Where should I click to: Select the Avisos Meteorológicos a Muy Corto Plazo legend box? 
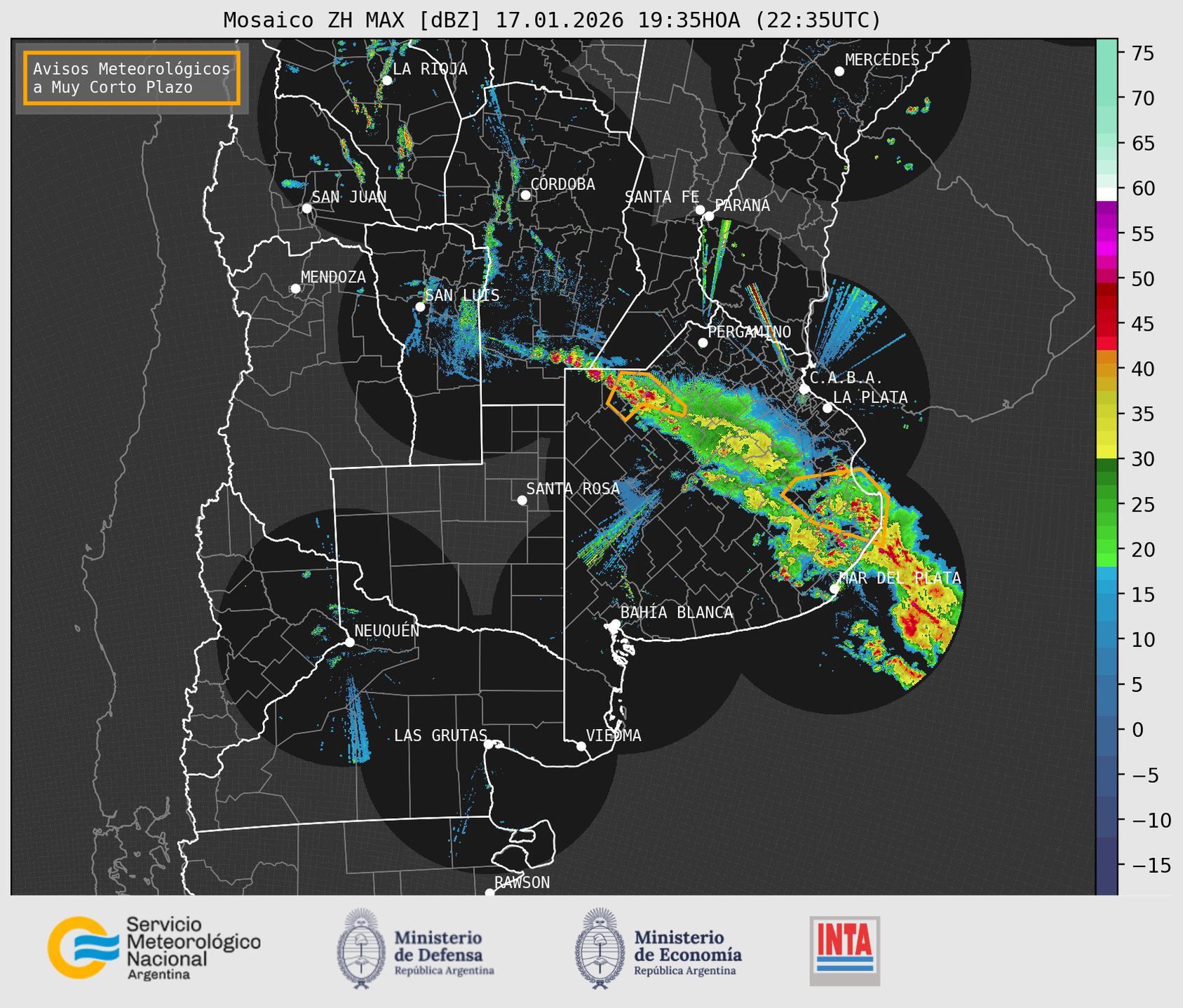coord(132,78)
